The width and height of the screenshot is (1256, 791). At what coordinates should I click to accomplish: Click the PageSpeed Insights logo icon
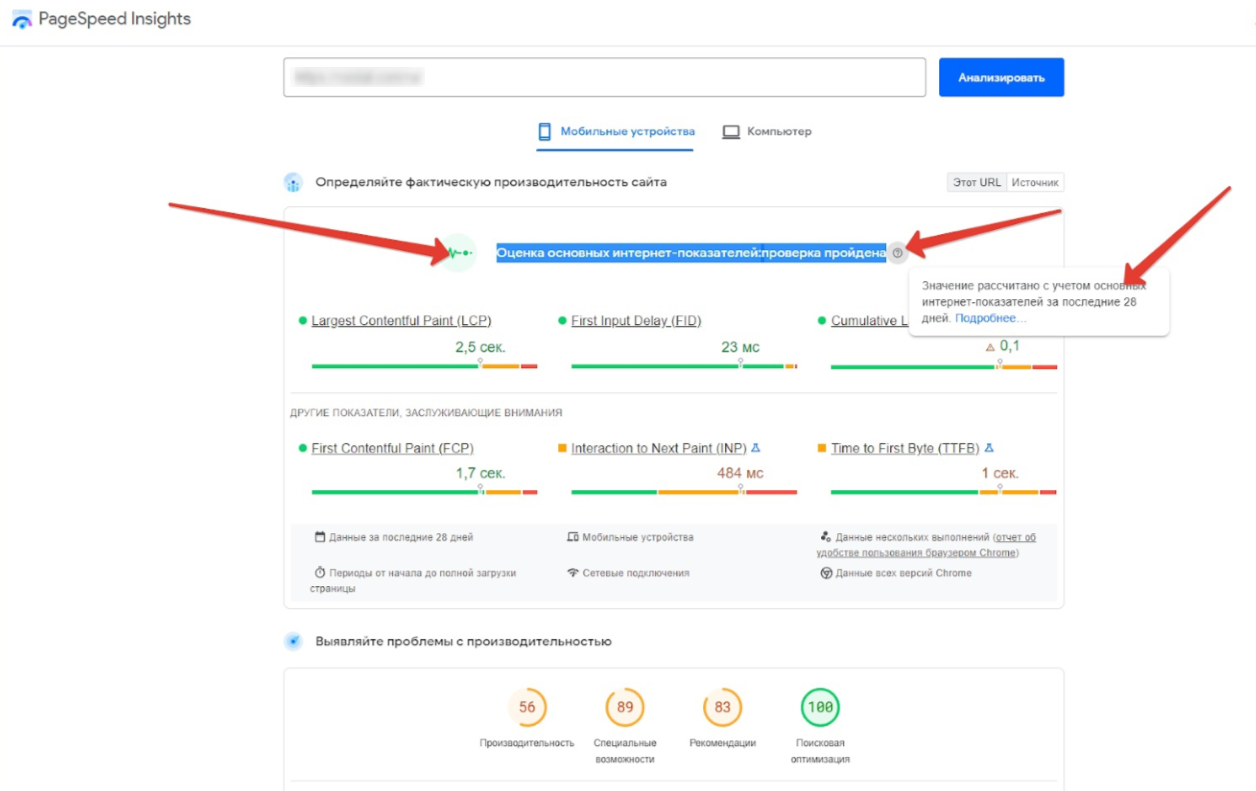22,20
